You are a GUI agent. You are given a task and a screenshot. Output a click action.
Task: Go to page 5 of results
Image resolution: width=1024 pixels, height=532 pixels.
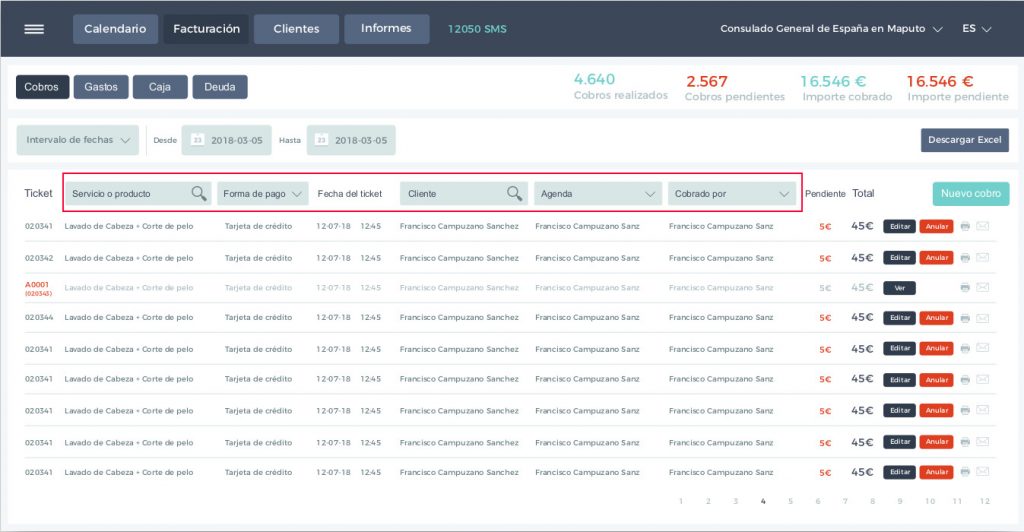coord(790,501)
